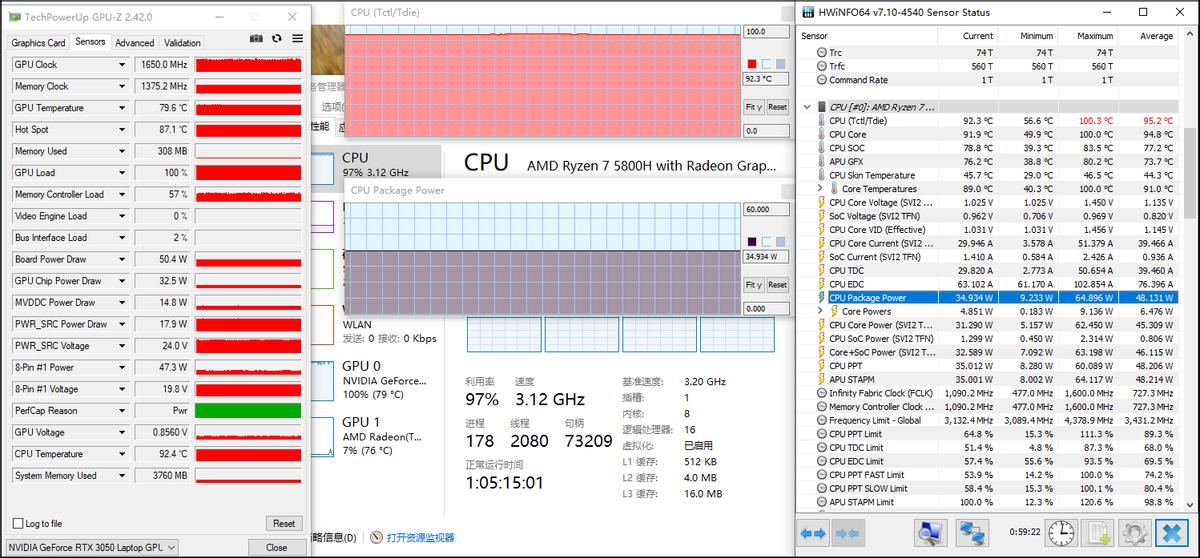Switch to the Validation tab

pyautogui.click(x=182, y=43)
